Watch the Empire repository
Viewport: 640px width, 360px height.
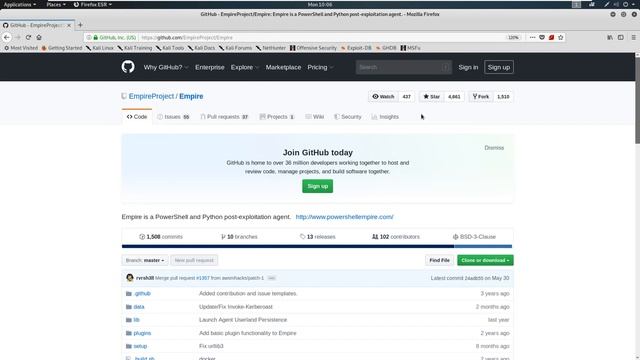(383, 97)
